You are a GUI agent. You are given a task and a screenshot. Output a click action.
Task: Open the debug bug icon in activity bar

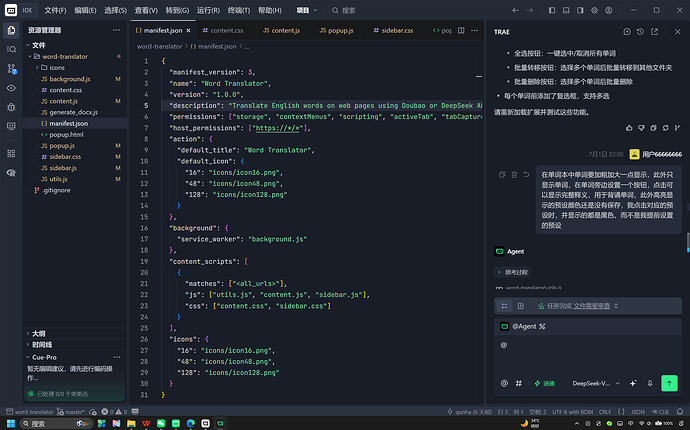pyautogui.click(x=11, y=107)
